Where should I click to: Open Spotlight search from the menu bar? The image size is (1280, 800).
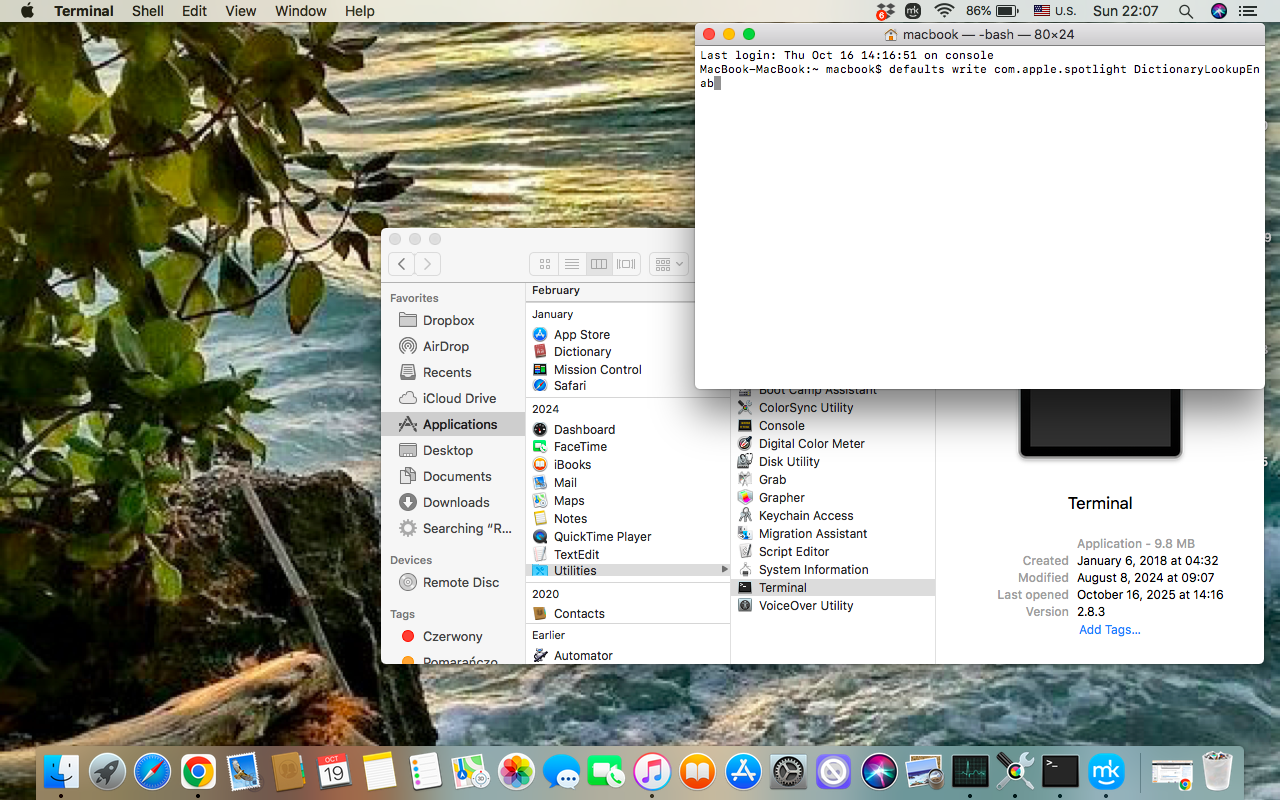coord(1185,11)
